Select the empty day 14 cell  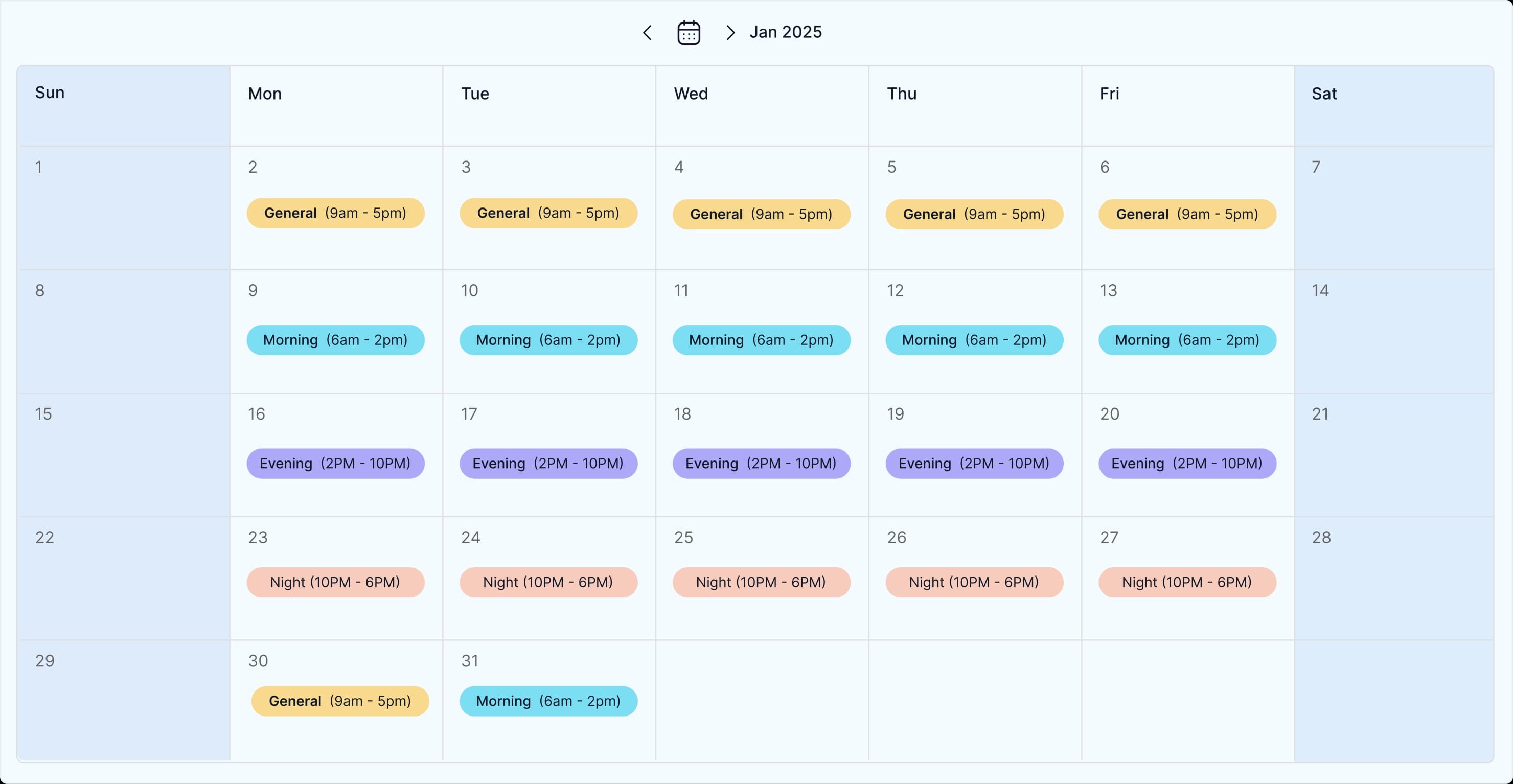1393,332
